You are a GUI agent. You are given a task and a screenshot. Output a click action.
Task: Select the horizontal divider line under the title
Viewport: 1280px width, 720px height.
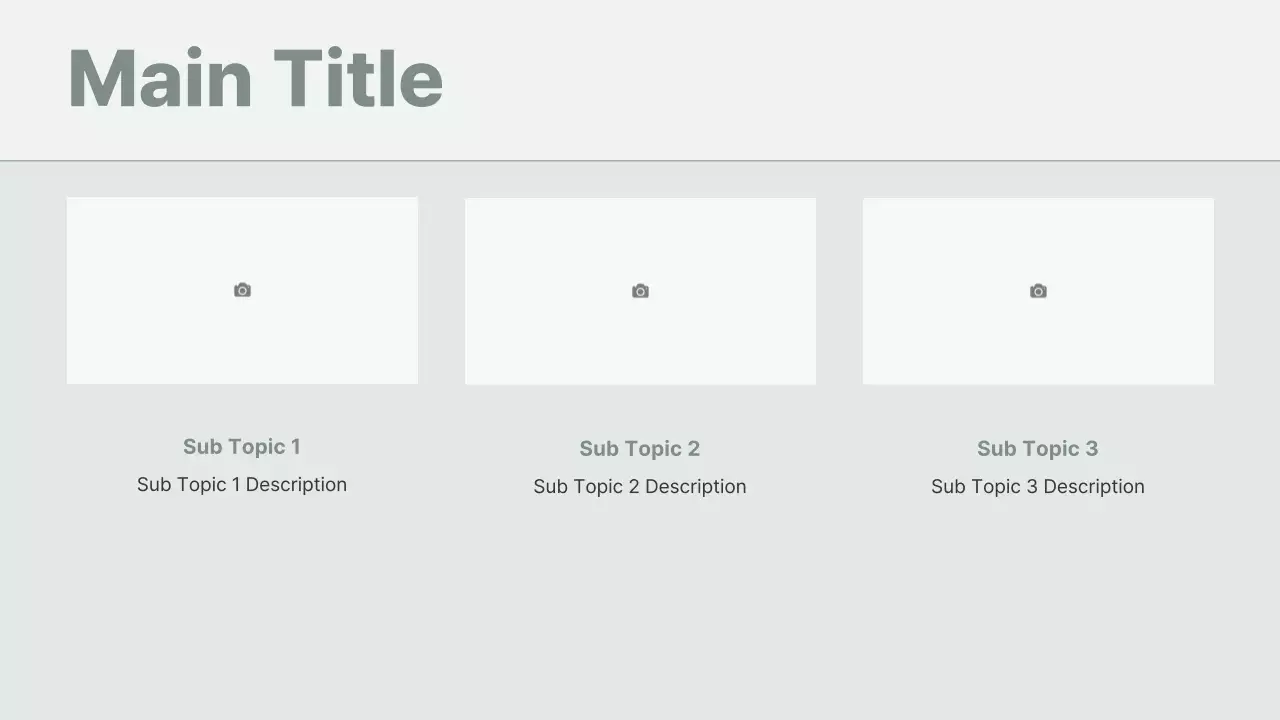[x=640, y=160]
